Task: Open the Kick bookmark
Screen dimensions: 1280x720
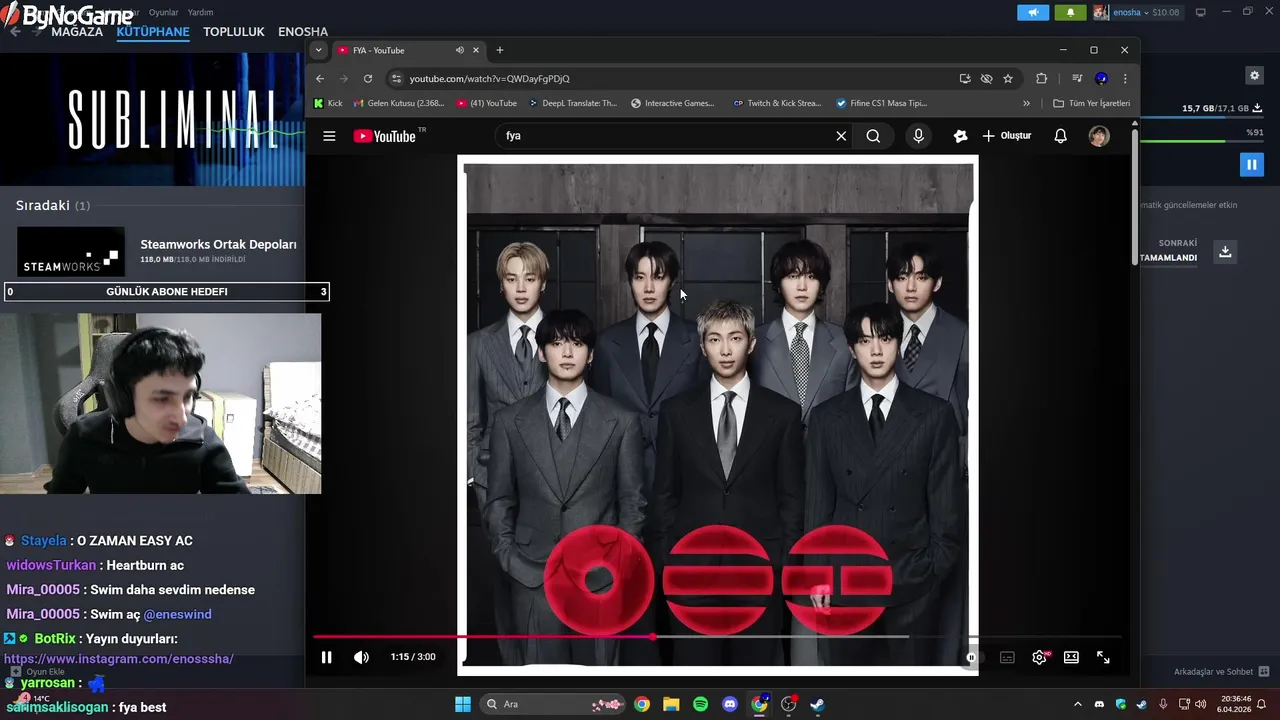Action: (328, 103)
